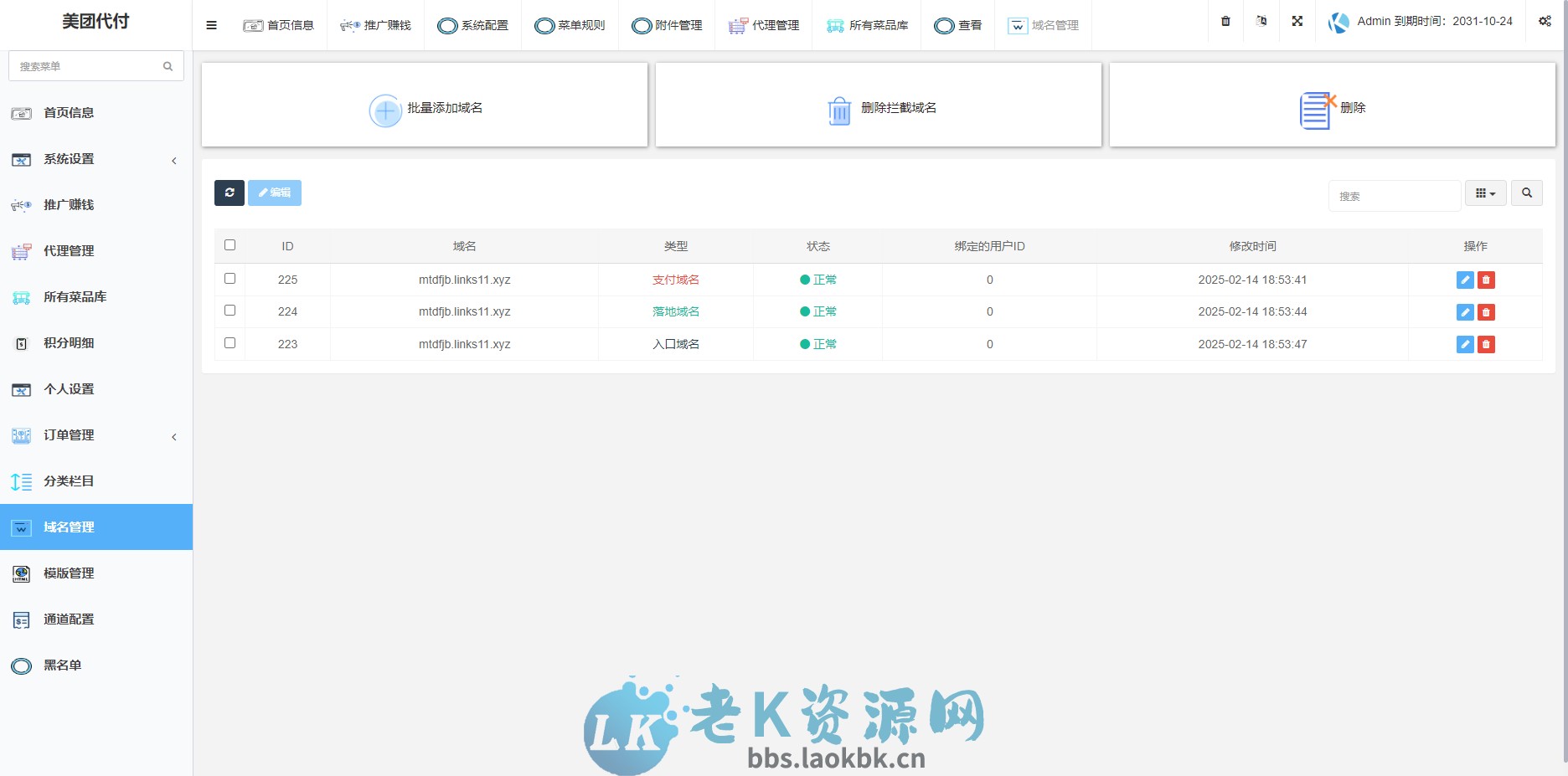1568x776 pixels.
Task: Switch language using the translate icon
Action: pos(1260,22)
